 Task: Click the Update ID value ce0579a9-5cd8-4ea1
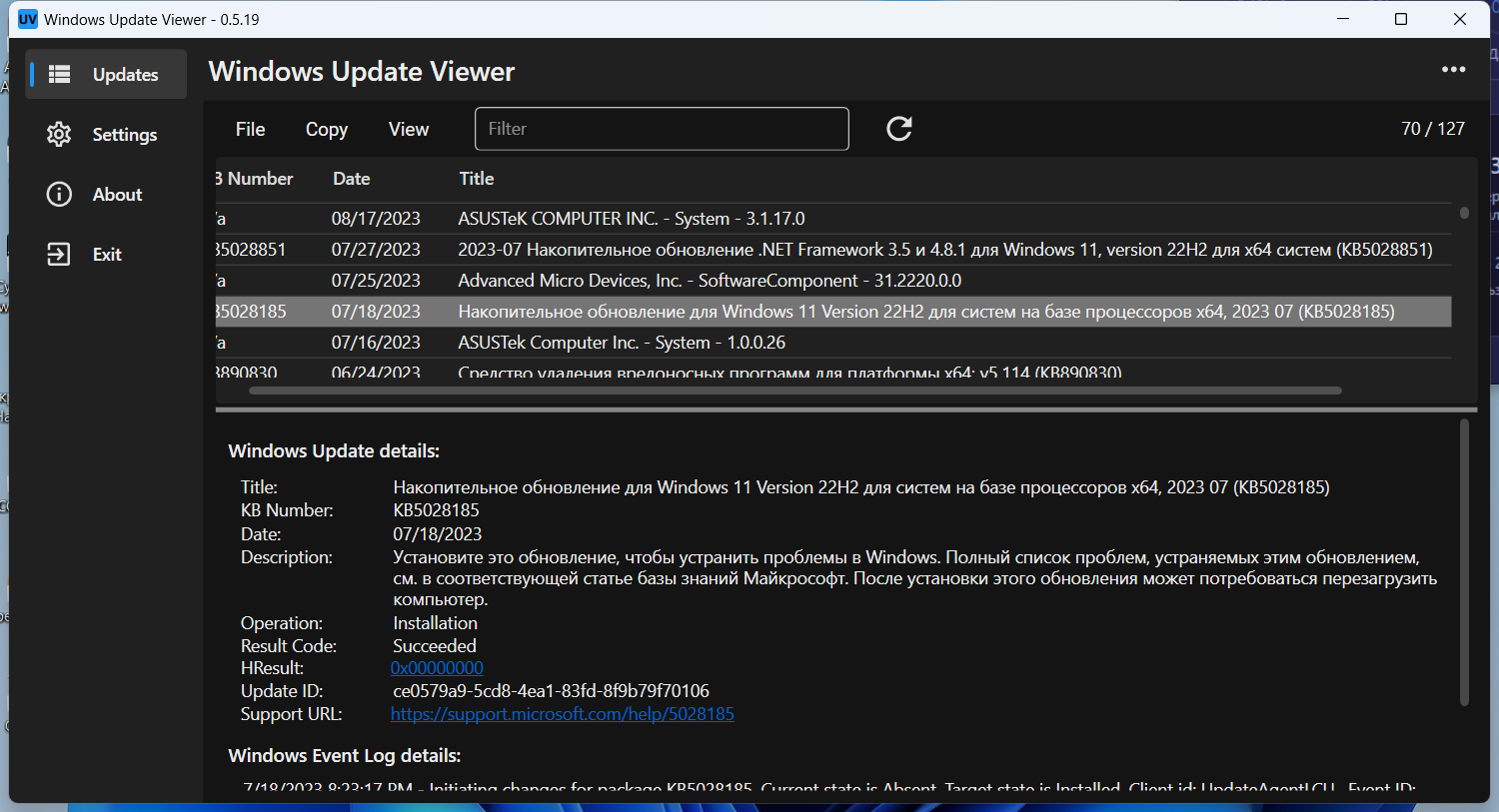552,691
